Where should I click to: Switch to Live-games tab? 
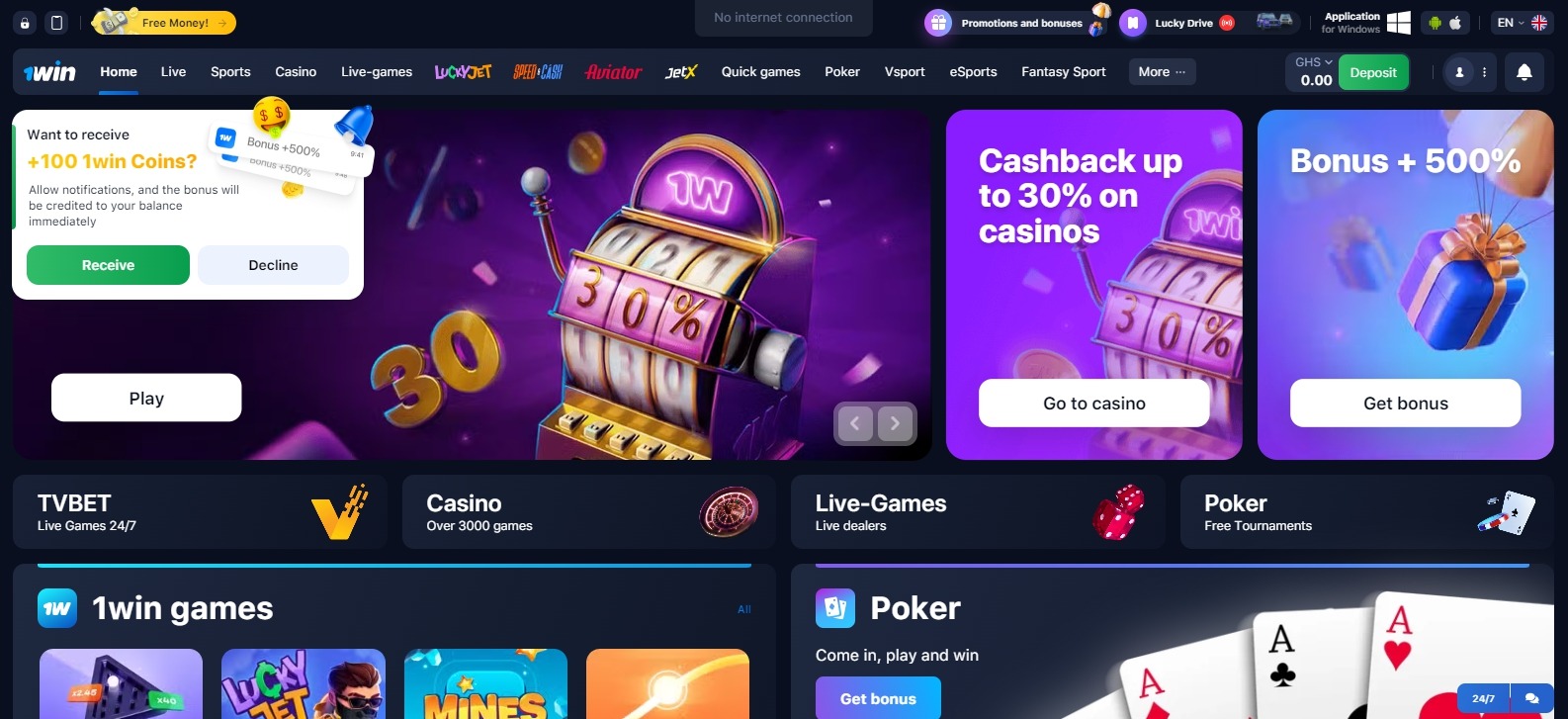(377, 71)
